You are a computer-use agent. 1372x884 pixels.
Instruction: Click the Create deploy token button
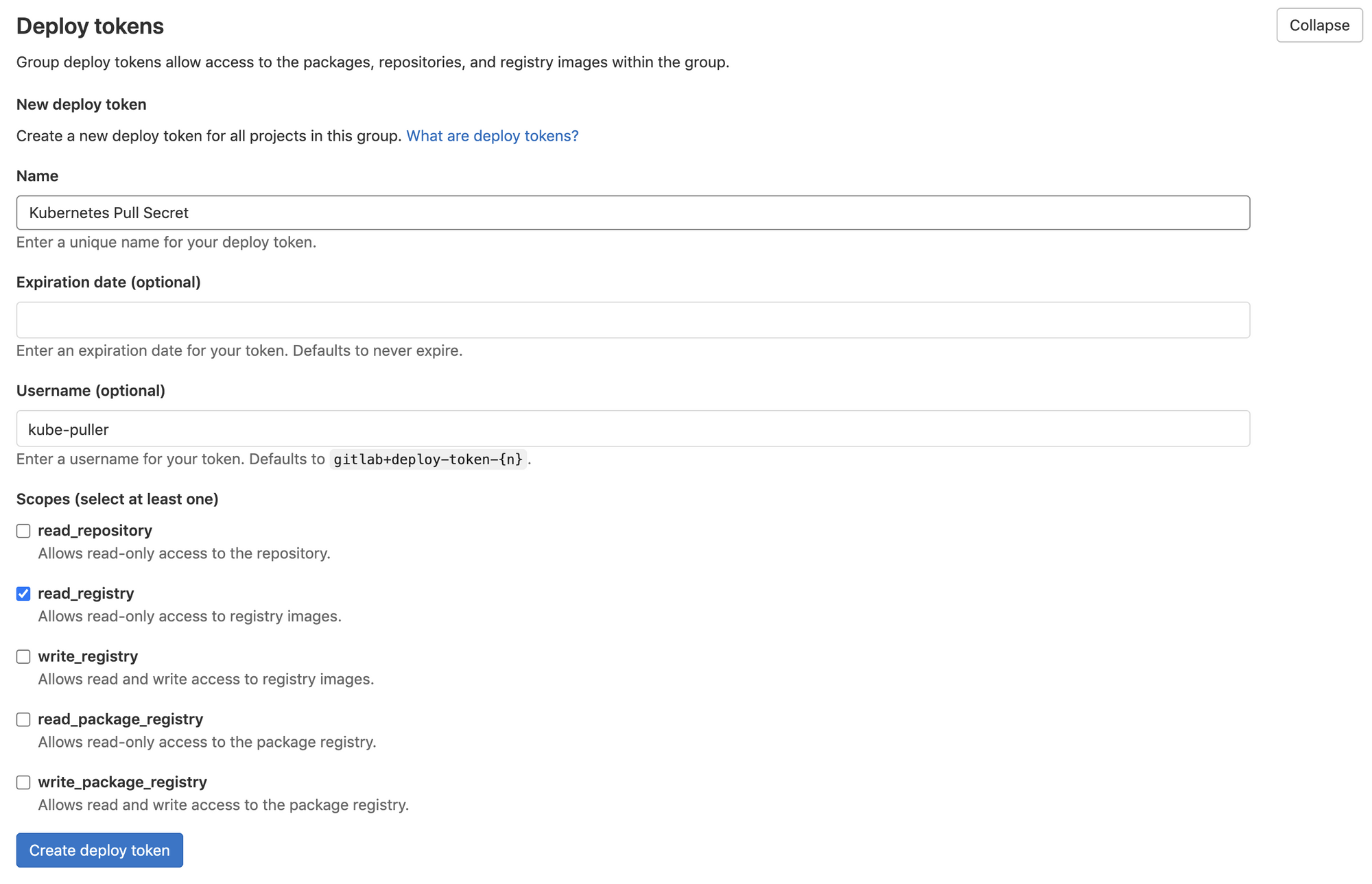(x=99, y=850)
